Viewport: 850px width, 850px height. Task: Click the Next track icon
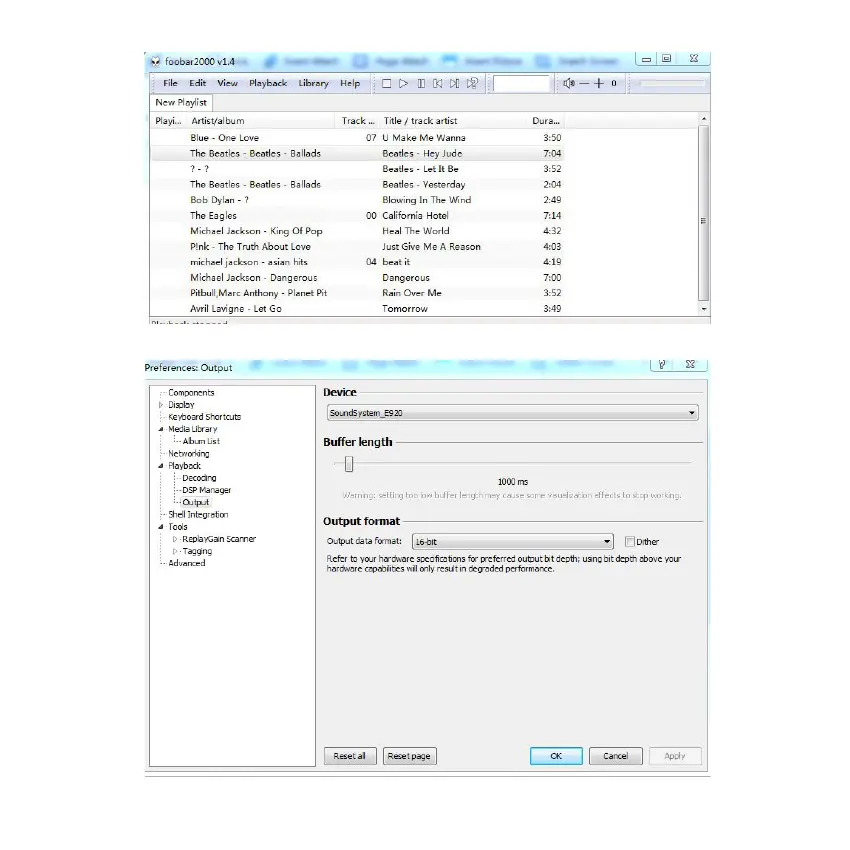click(454, 83)
